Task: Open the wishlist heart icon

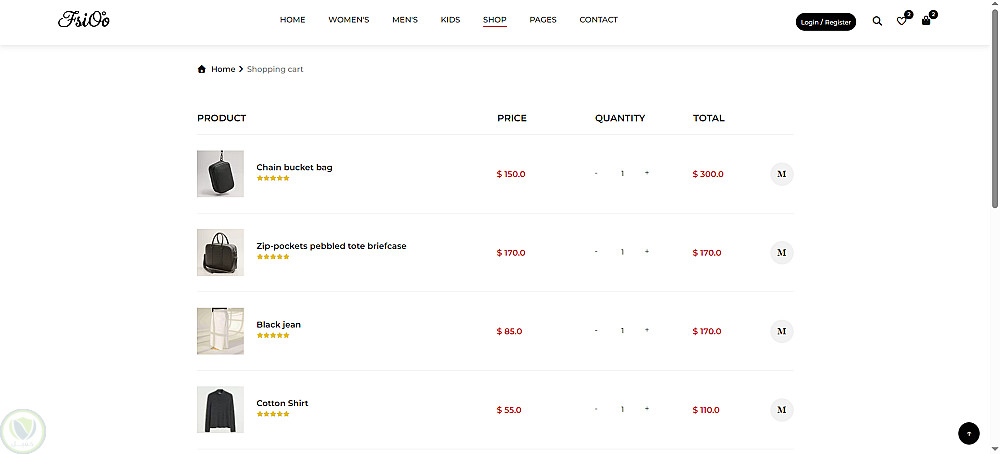Action: coord(901,21)
